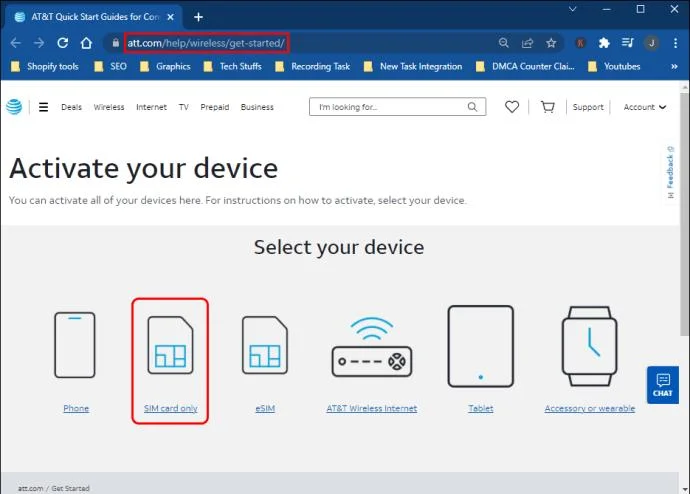The height and width of the screenshot is (494, 690).
Task: Select the AT&T Wireless Internet router icon
Action: 372,347
